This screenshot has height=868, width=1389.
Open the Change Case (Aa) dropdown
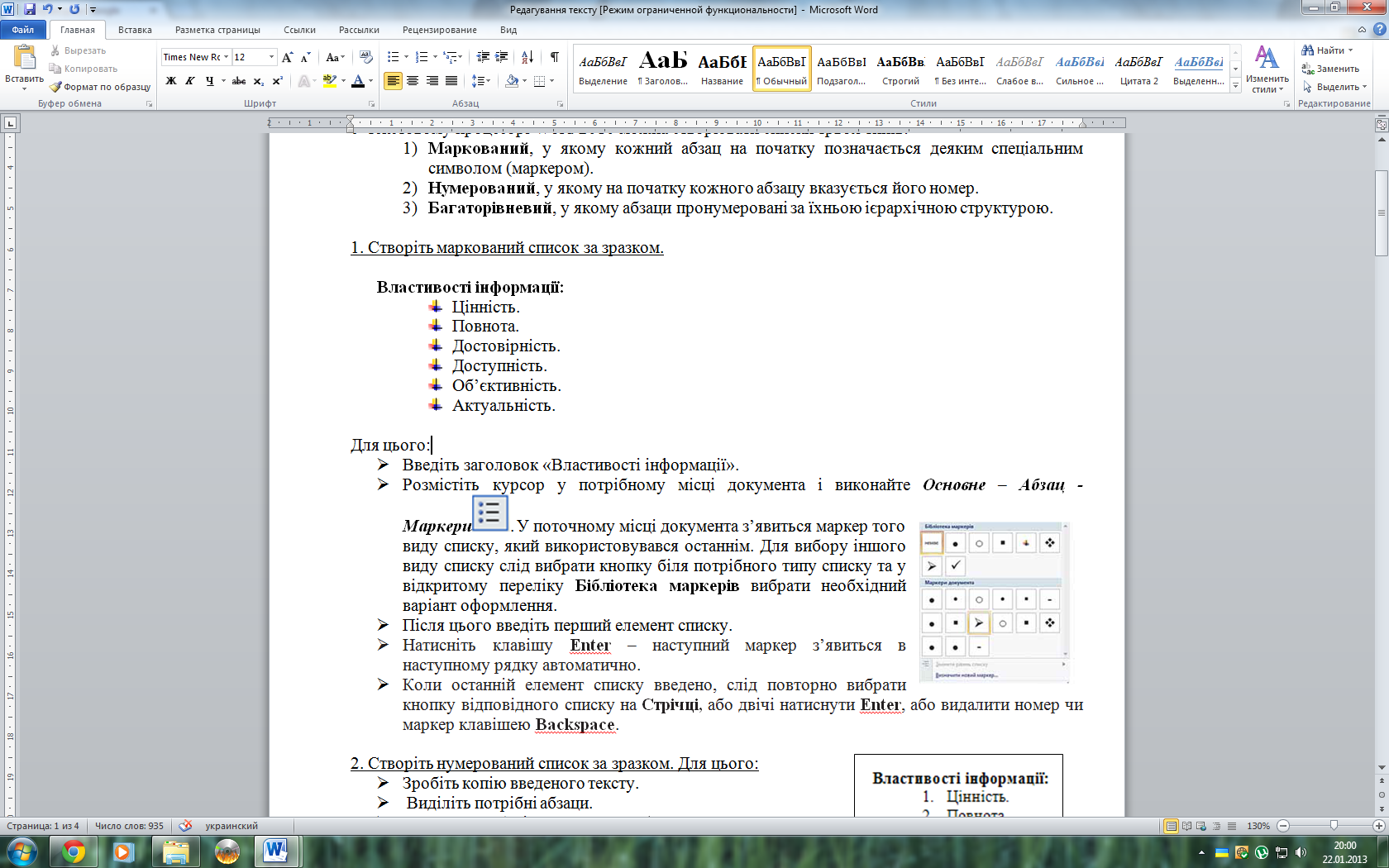[x=334, y=57]
